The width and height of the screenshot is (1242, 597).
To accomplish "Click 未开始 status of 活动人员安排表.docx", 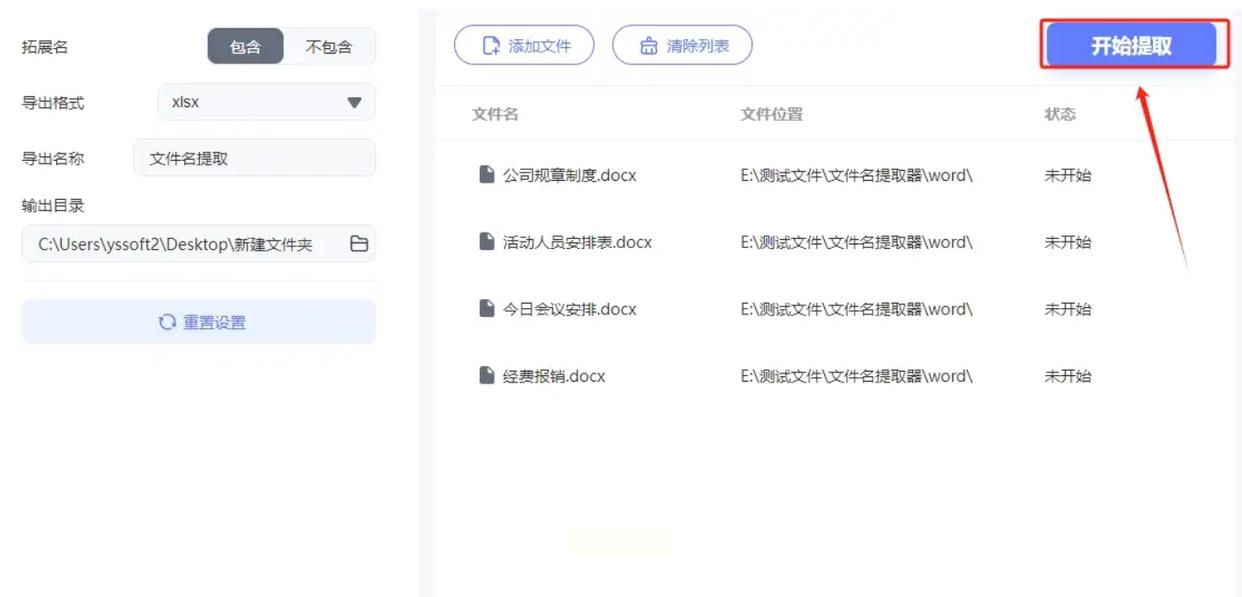I will pos(1068,242).
